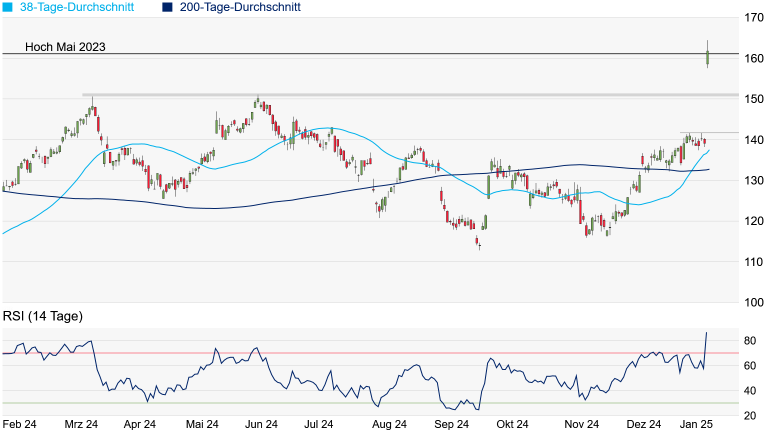Click the dark blue 200-Tage-Durchschnitt legend swatch
Screen dimensions: 765x430
[x=167, y=7]
